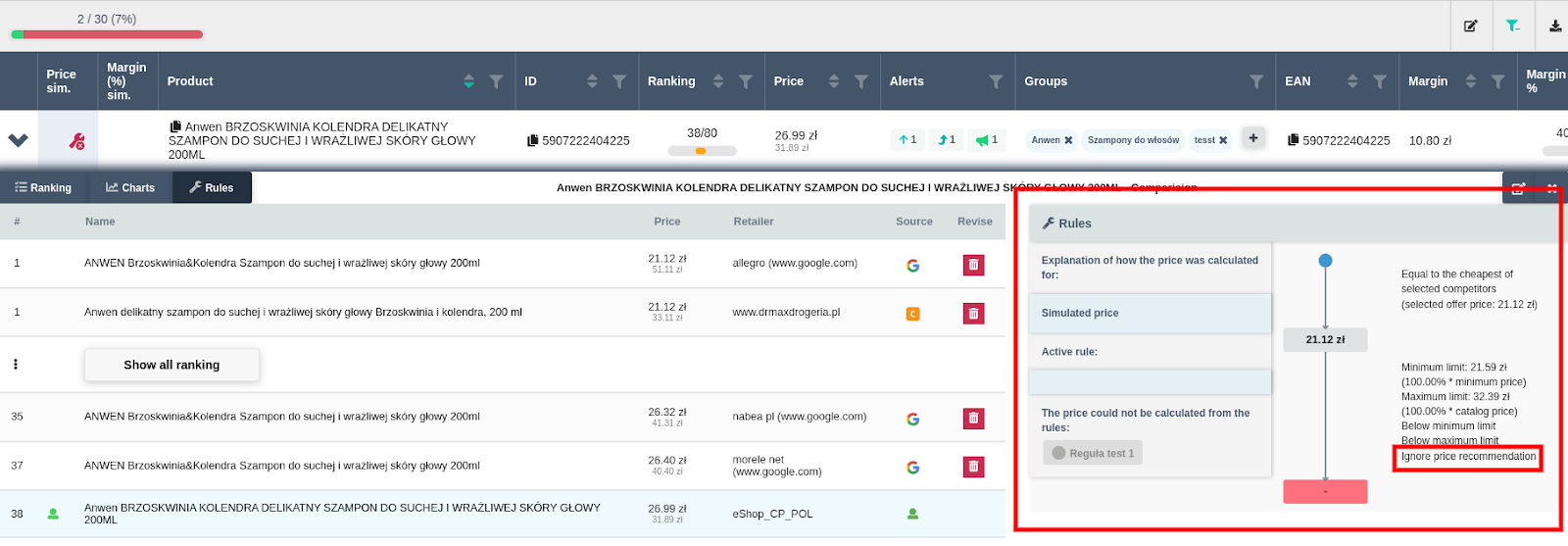Click the download icon in top toolbar
The height and width of the screenshot is (546, 1568).
coord(1555,26)
